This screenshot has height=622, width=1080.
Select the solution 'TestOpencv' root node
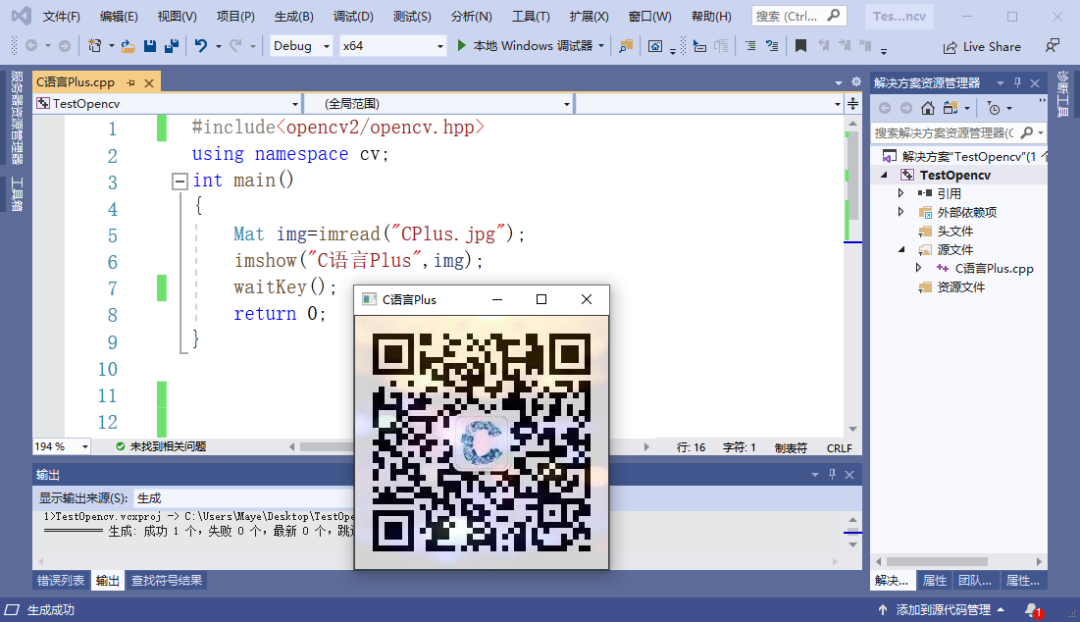pyautogui.click(x=964, y=156)
